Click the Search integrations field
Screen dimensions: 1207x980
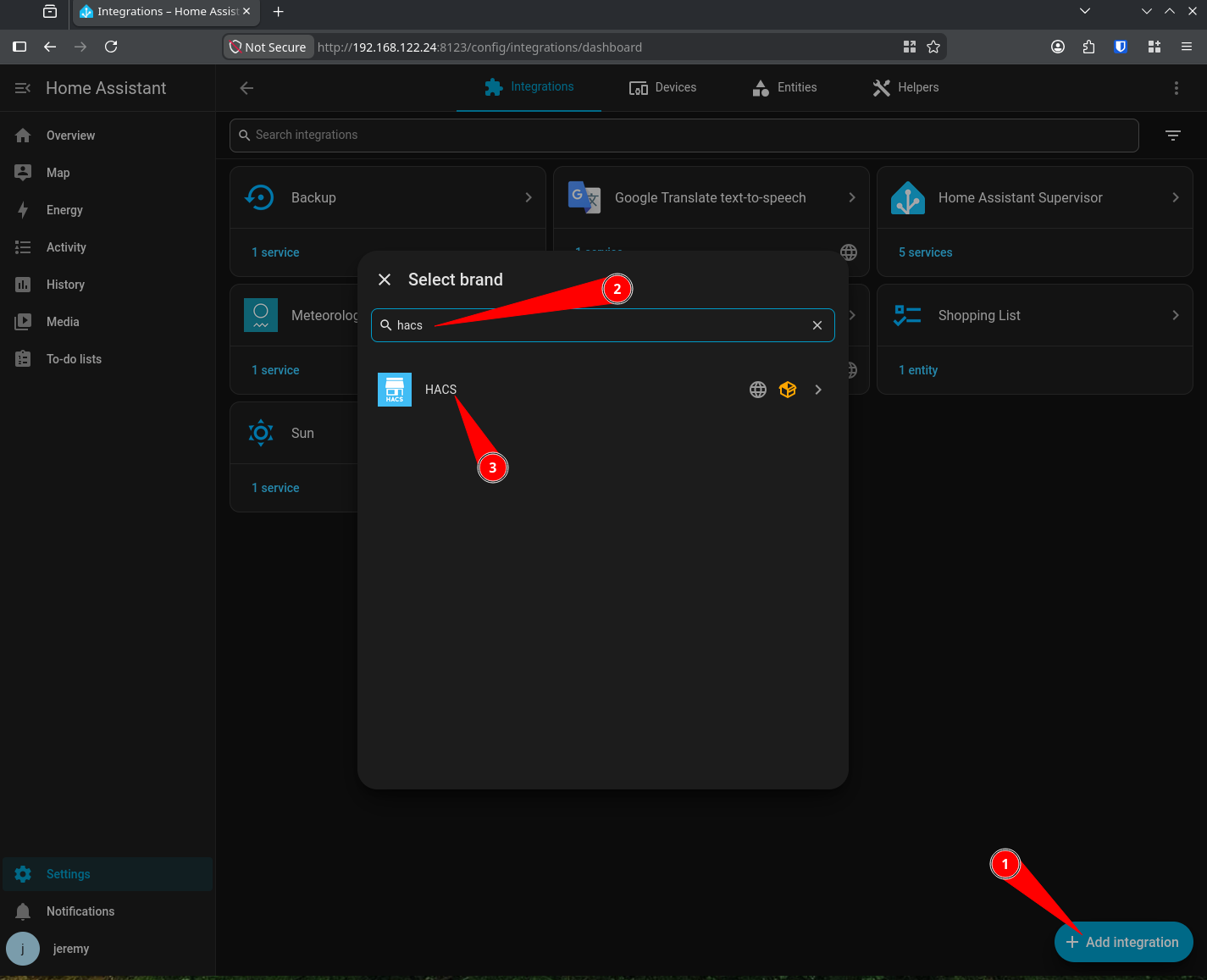coord(684,136)
